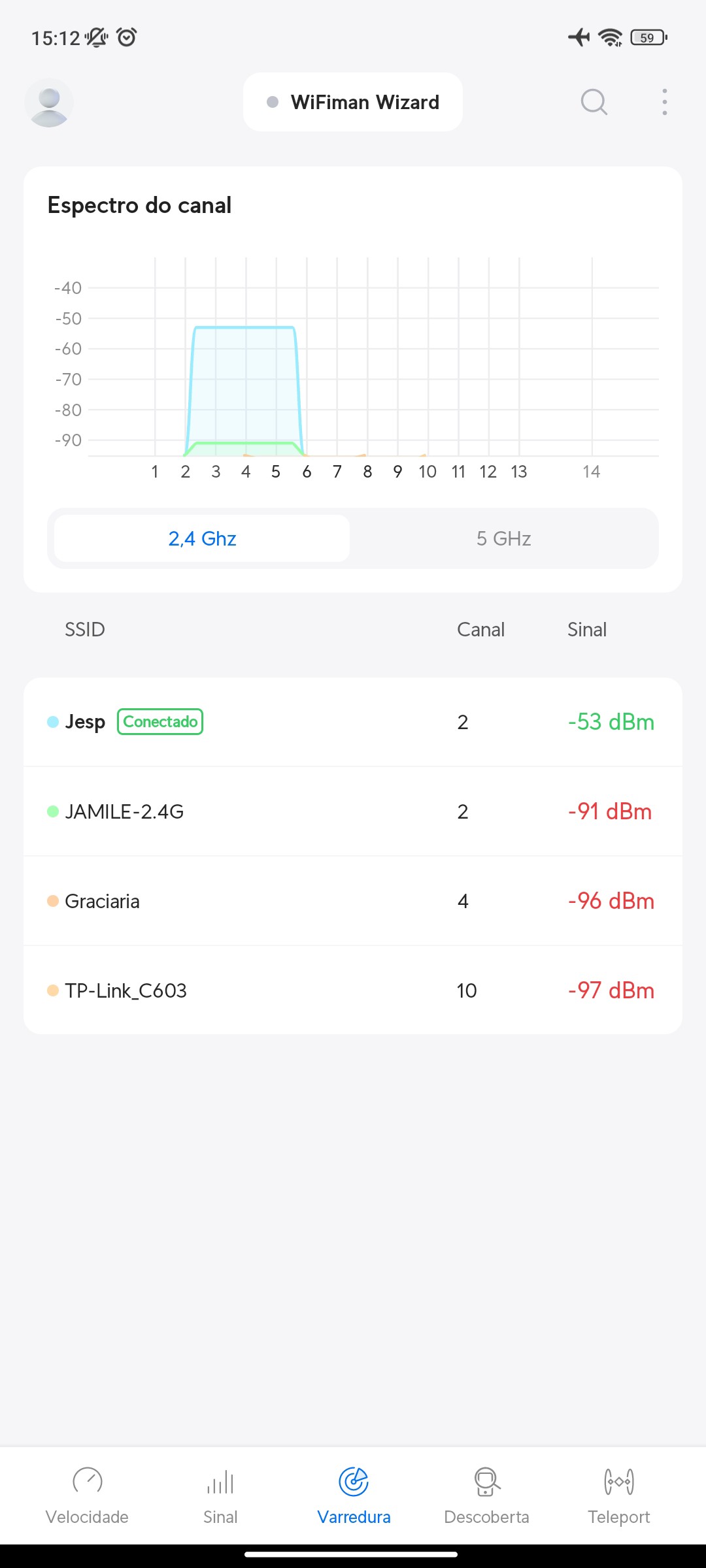The image size is (706, 1568).
Task: Tap the Conectado badge next to Jesp
Action: [160, 722]
